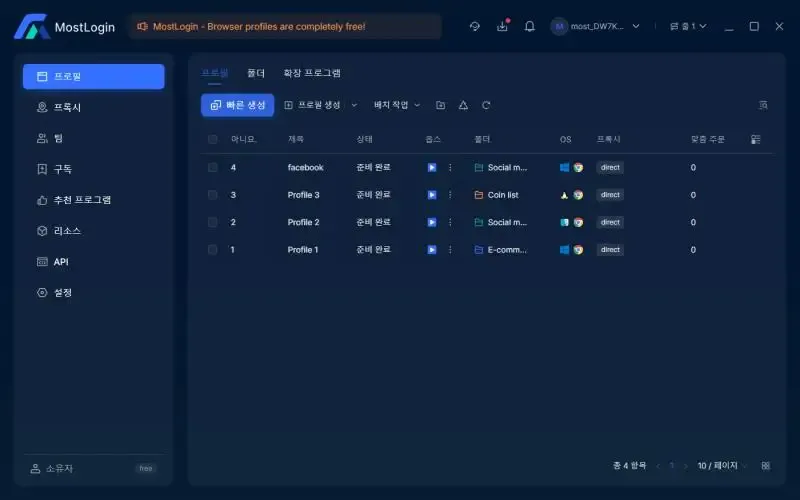Click the E-comm... folder in Profile 1 row
The image size is (800, 500).
coord(501,249)
